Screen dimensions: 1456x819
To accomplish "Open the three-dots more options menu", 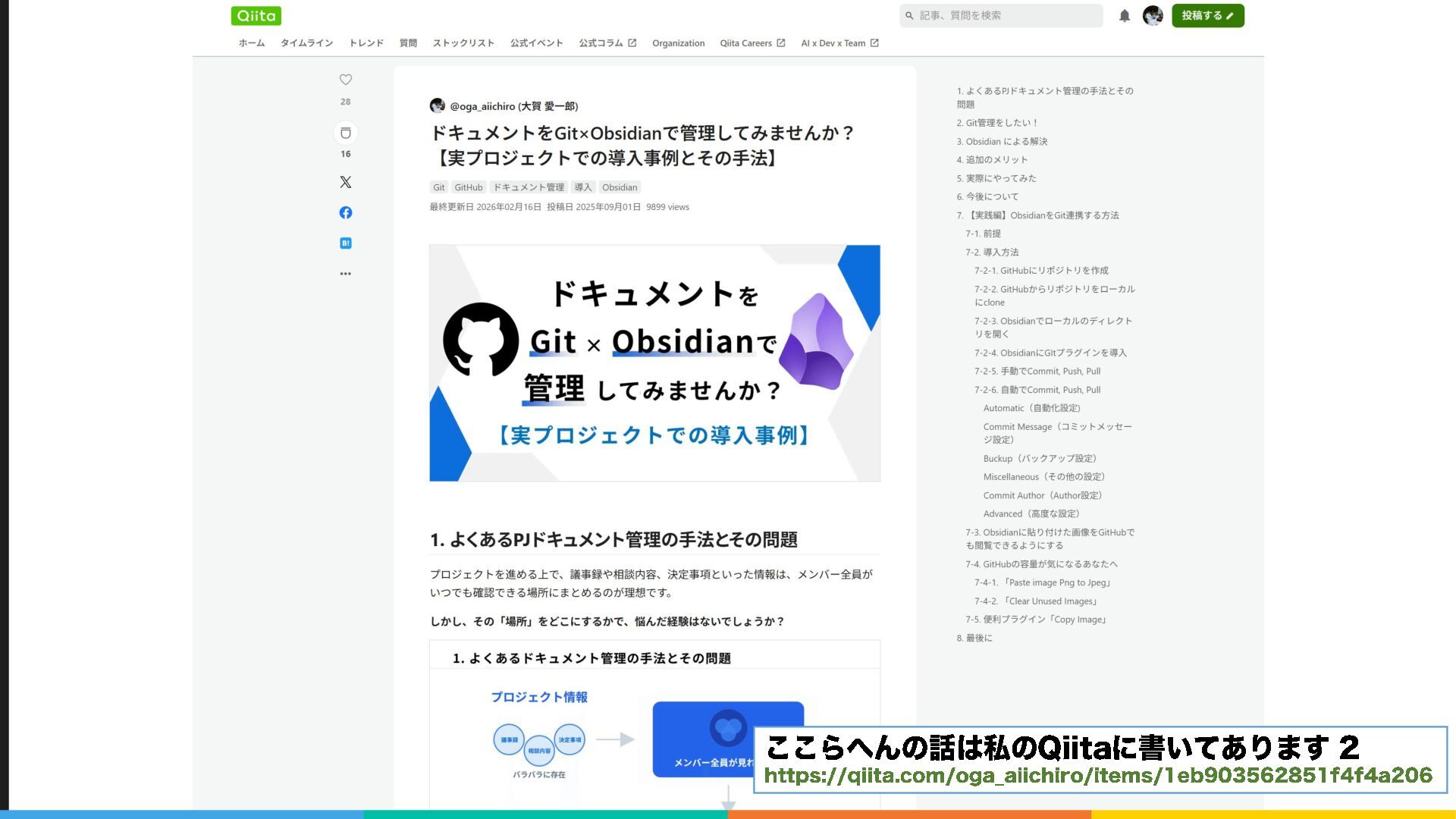I will pos(346,274).
